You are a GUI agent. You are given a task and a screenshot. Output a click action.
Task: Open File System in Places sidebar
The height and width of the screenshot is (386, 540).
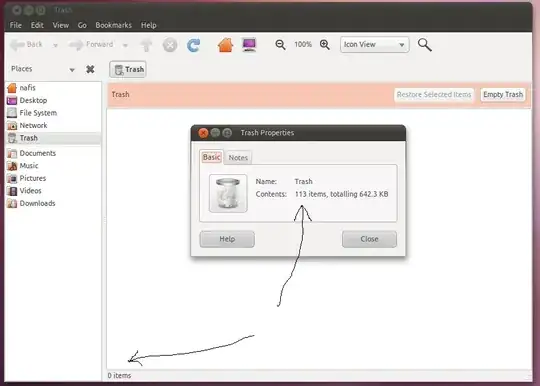pyautogui.click(x=54, y=113)
